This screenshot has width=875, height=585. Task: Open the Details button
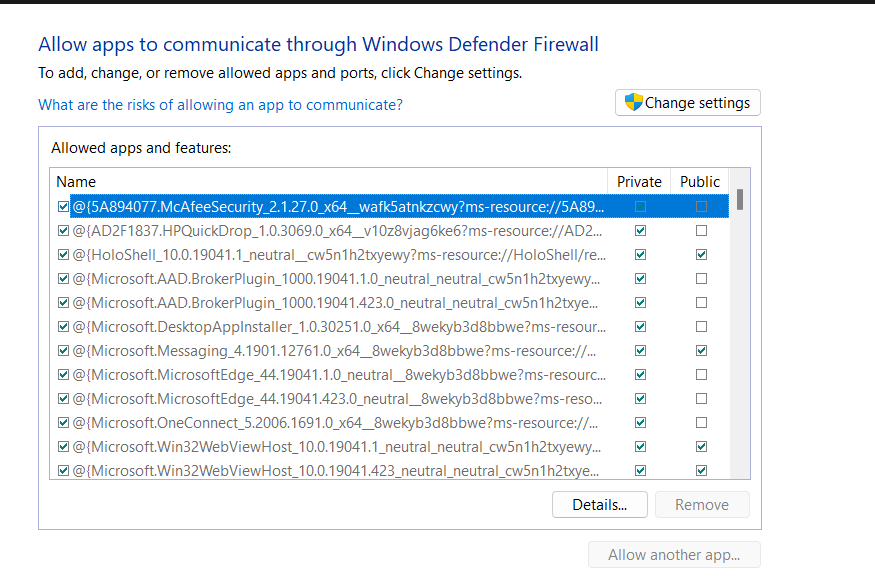point(599,505)
